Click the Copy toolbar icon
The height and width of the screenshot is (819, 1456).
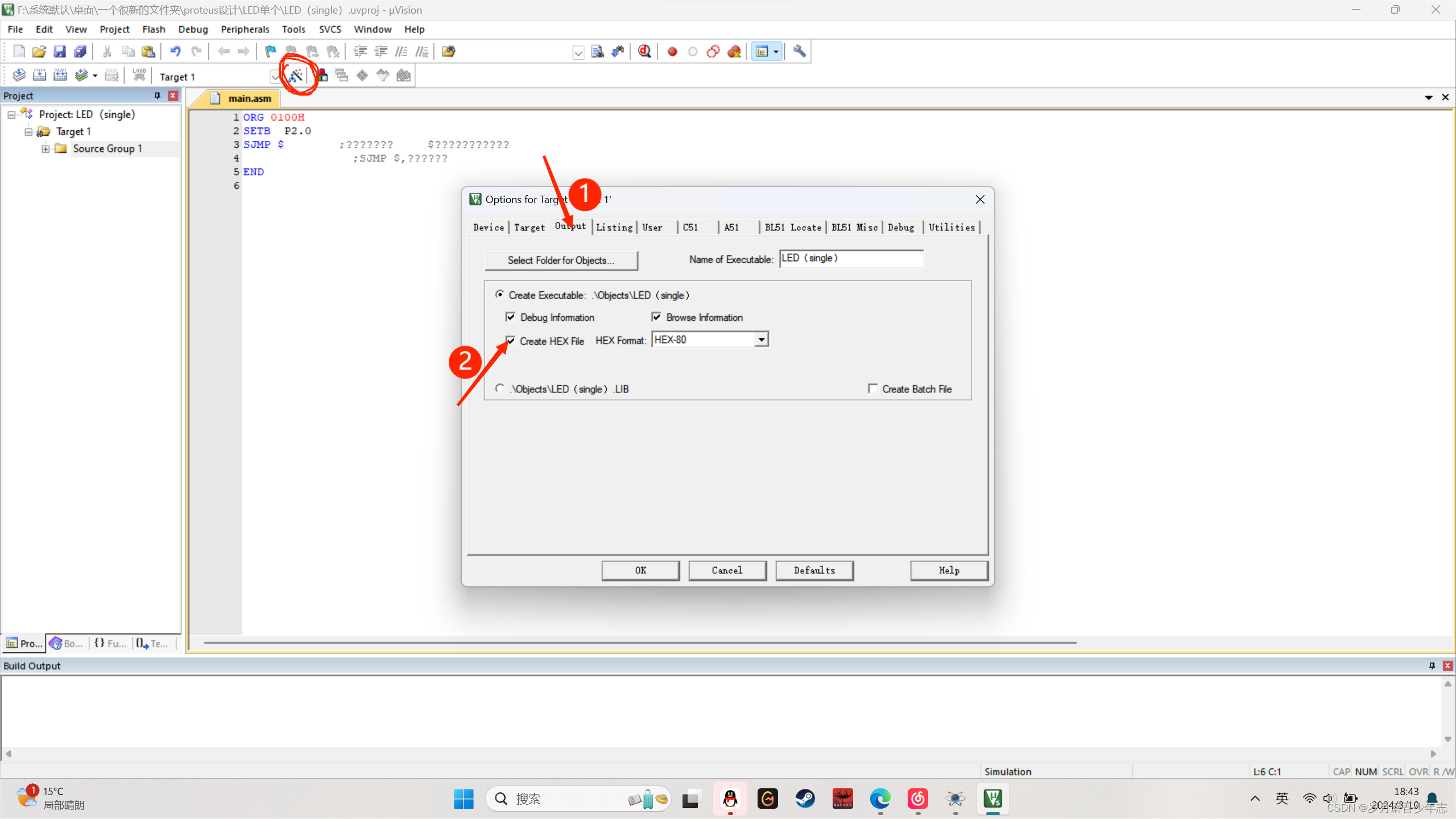(x=128, y=52)
